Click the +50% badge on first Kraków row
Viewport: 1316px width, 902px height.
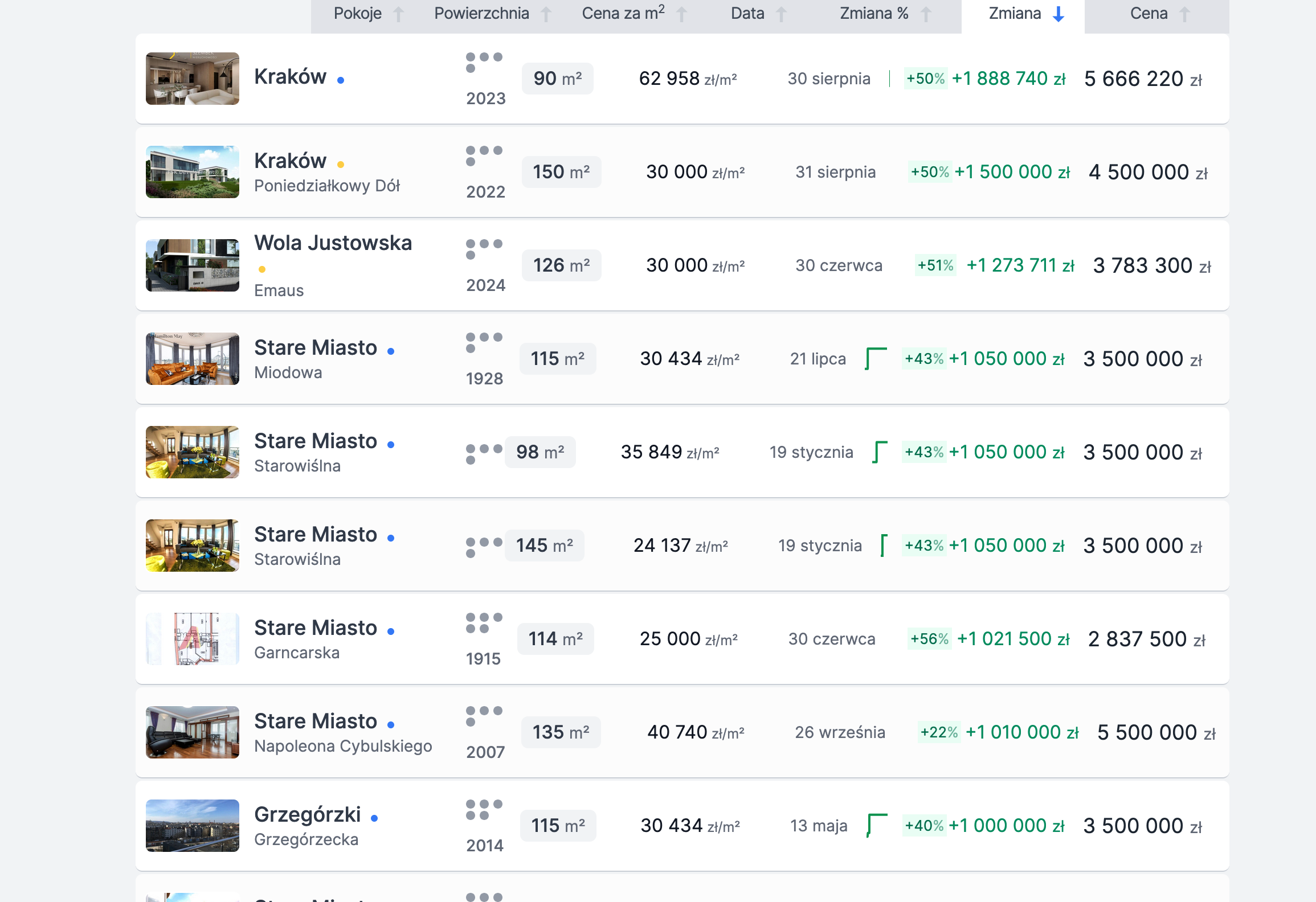(x=925, y=79)
